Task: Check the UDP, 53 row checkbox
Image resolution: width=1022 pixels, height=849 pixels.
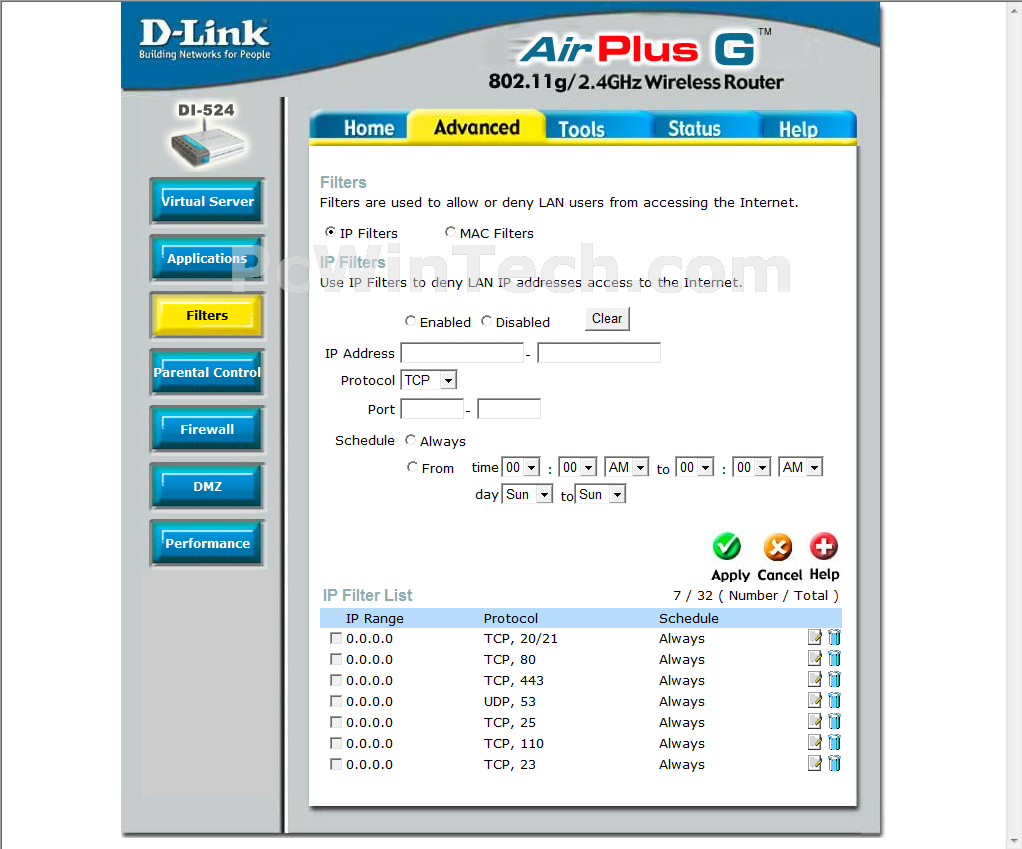Action: (336, 701)
